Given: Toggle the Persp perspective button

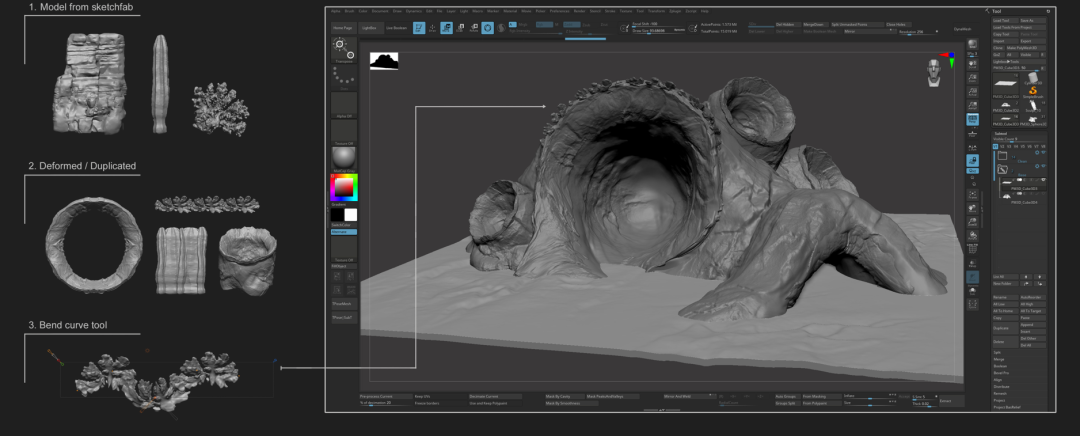Looking at the screenshot, I should click(973, 119).
